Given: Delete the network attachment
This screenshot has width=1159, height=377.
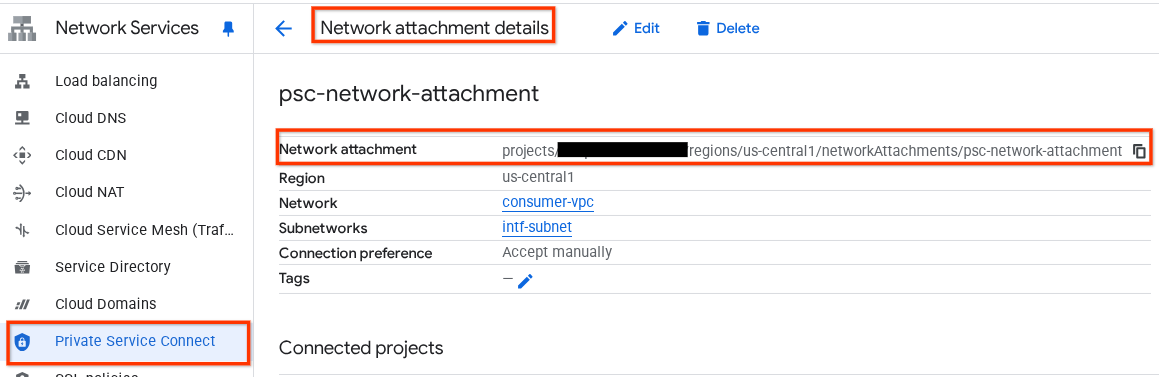Looking at the screenshot, I should (727, 29).
